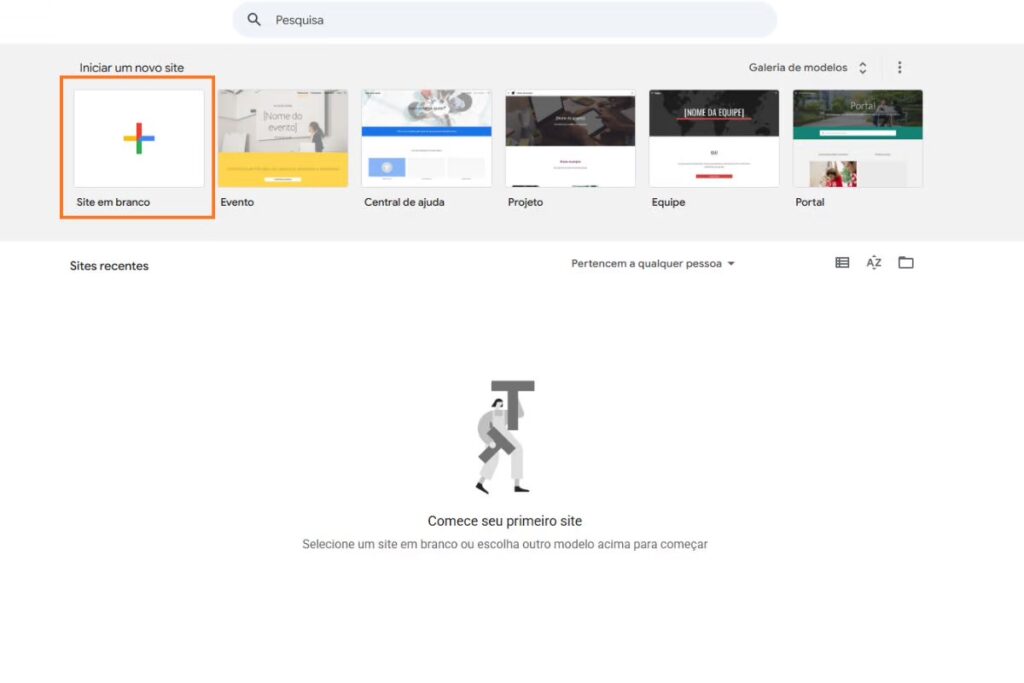Open the ownership filter dropdown arrow
1024x683 pixels.
[731, 263]
